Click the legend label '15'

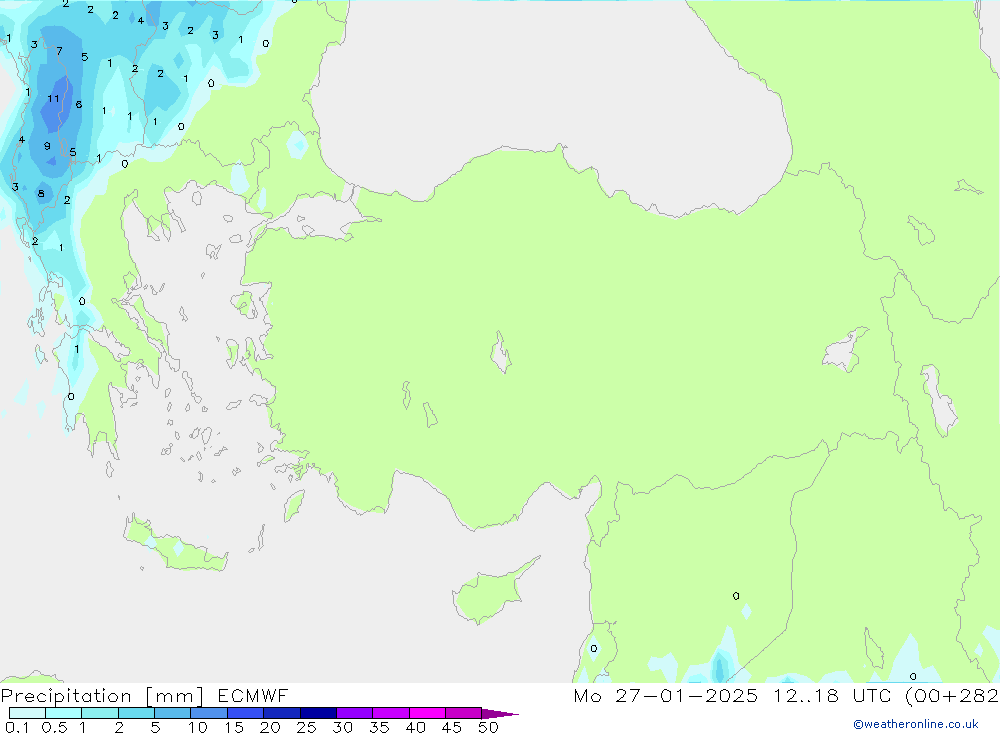click(x=233, y=727)
